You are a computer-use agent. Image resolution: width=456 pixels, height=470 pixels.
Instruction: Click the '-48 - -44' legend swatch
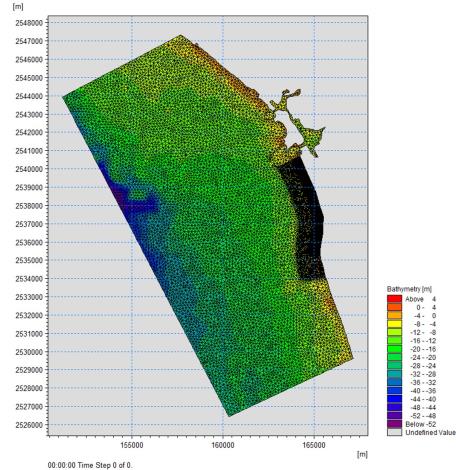(x=394, y=407)
